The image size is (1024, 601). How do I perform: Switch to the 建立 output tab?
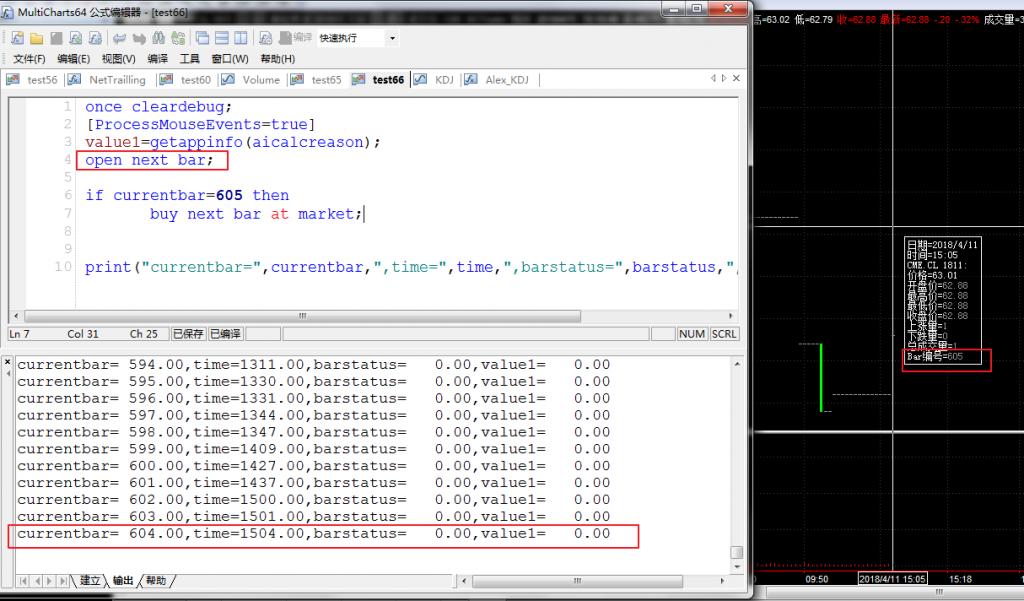(90, 581)
